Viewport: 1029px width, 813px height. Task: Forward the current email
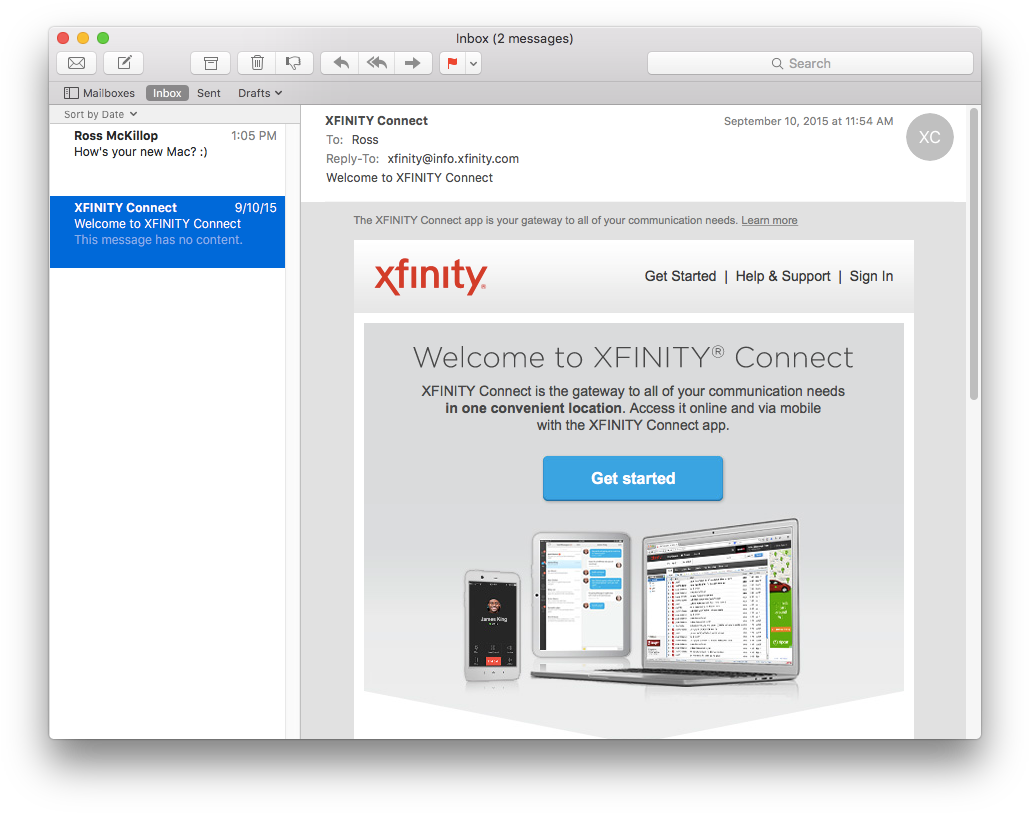(413, 62)
